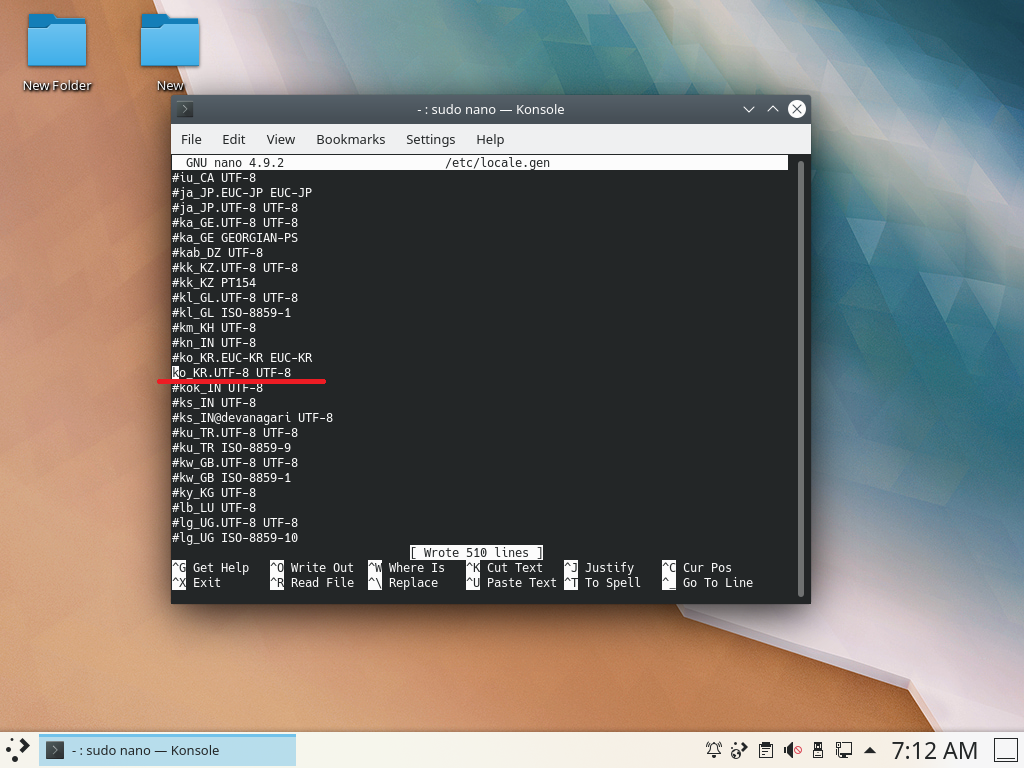Click the line #ja_JP.EUC-JP EUC-JP
The height and width of the screenshot is (768, 1024).
[242, 193]
